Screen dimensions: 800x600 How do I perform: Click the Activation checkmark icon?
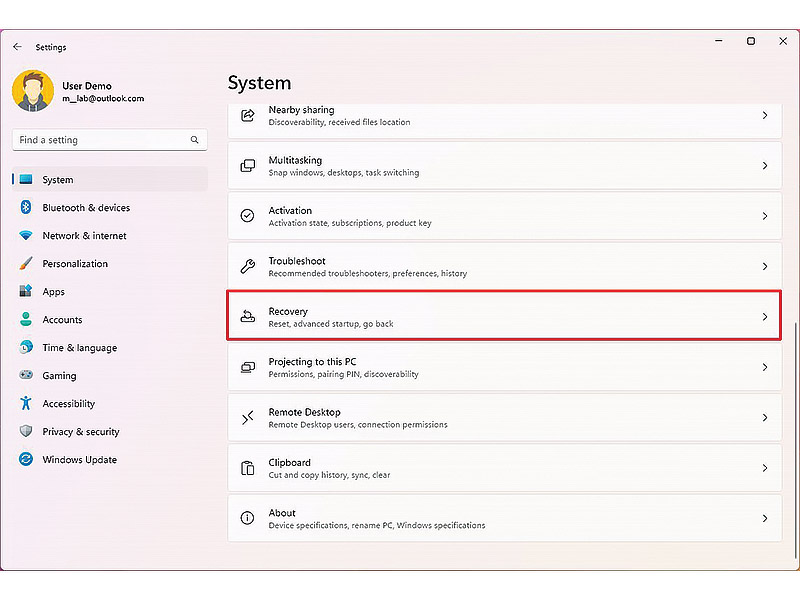coord(247,216)
